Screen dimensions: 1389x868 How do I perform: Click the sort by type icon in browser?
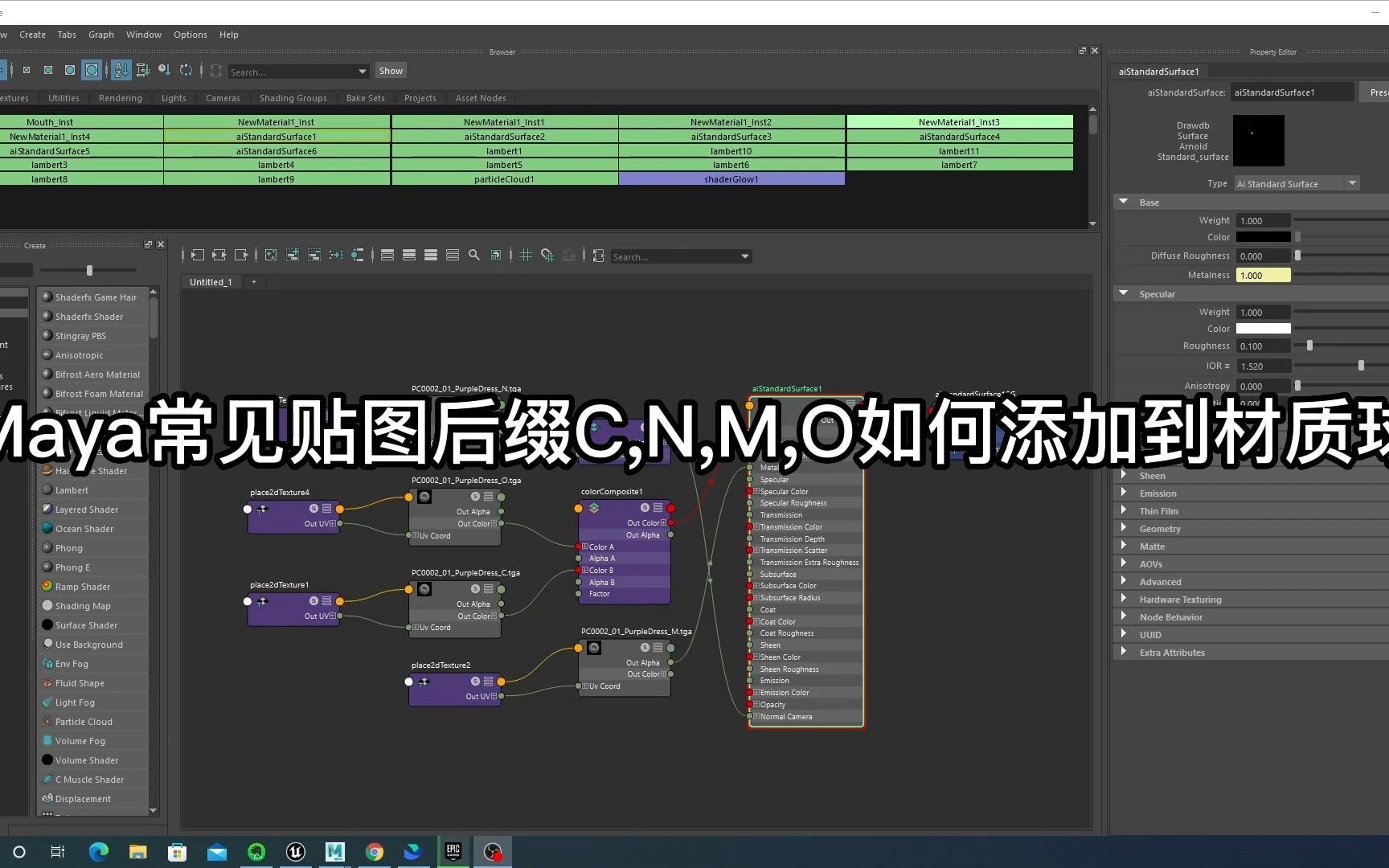pos(143,70)
